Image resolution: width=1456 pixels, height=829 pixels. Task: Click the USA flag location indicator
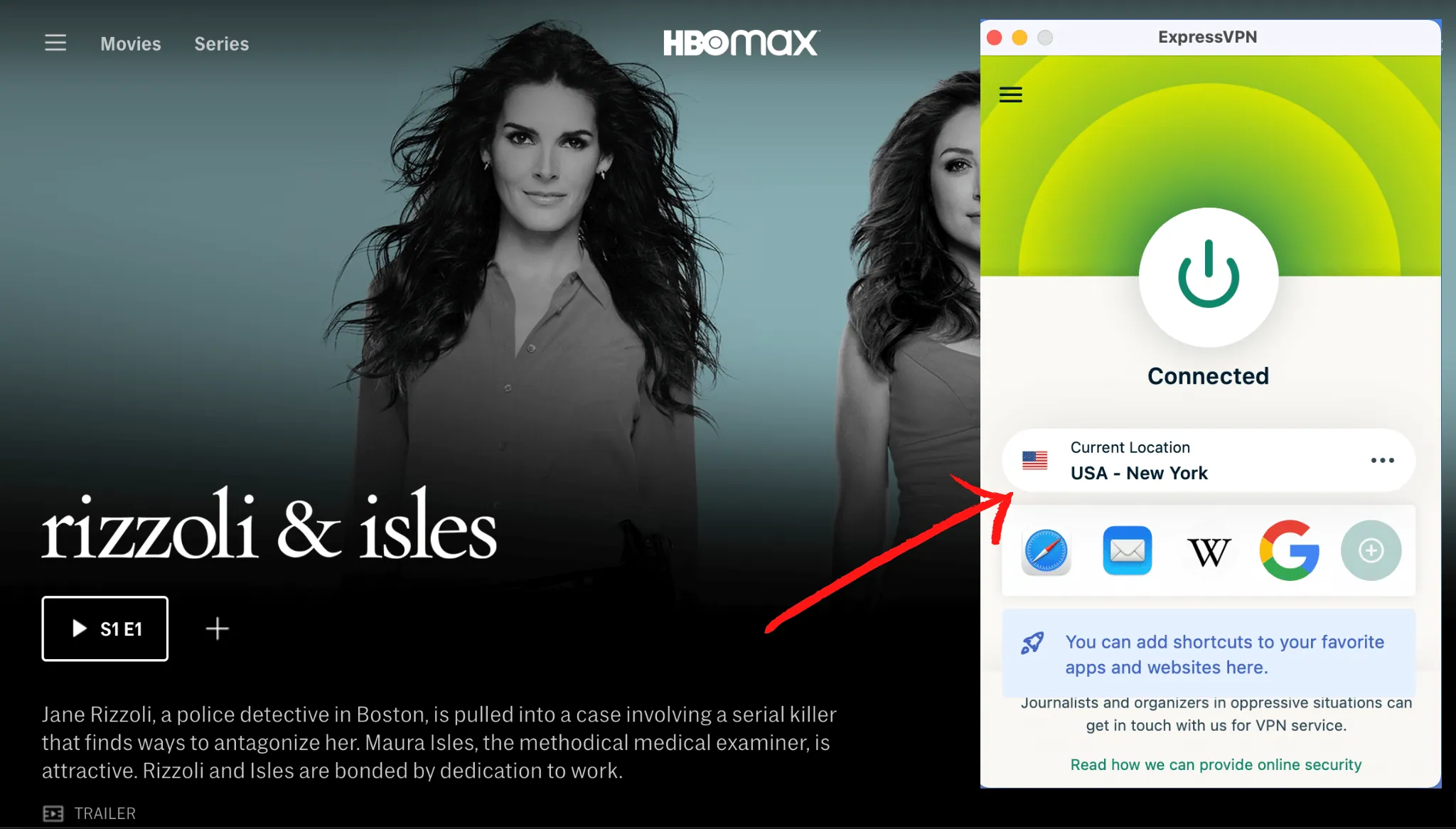(1035, 461)
